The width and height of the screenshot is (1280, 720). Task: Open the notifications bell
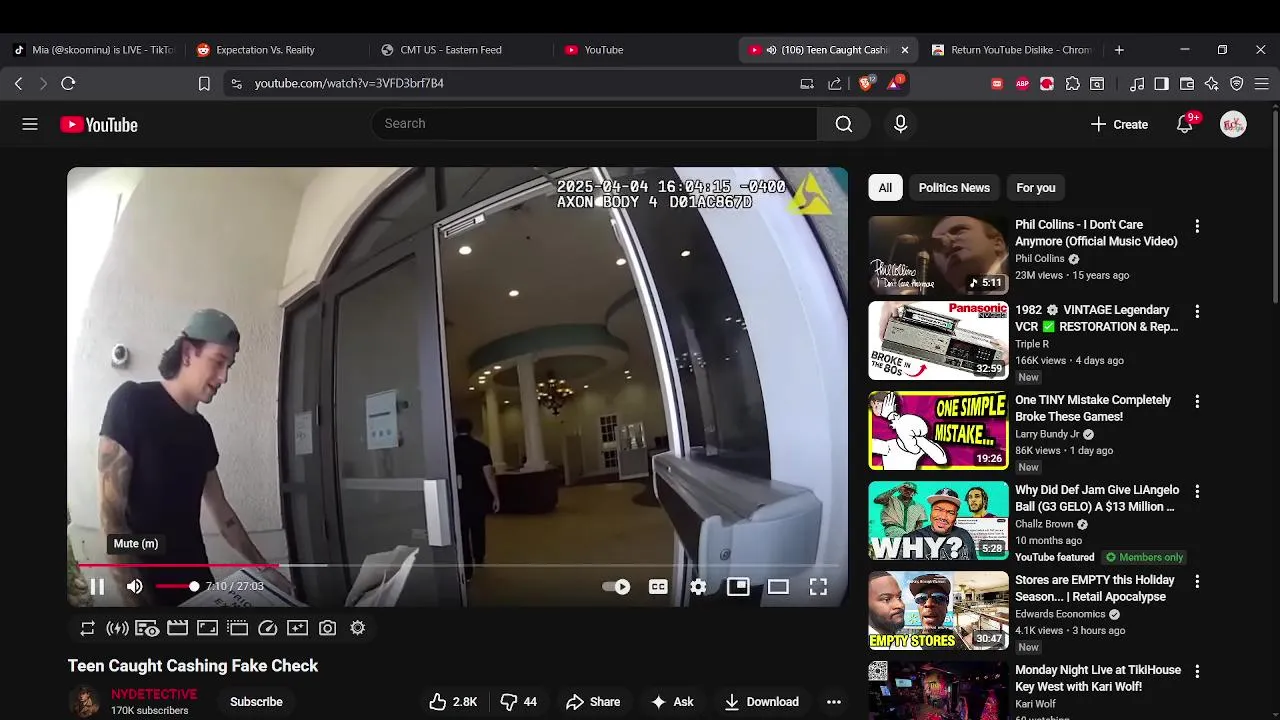[x=1185, y=124]
